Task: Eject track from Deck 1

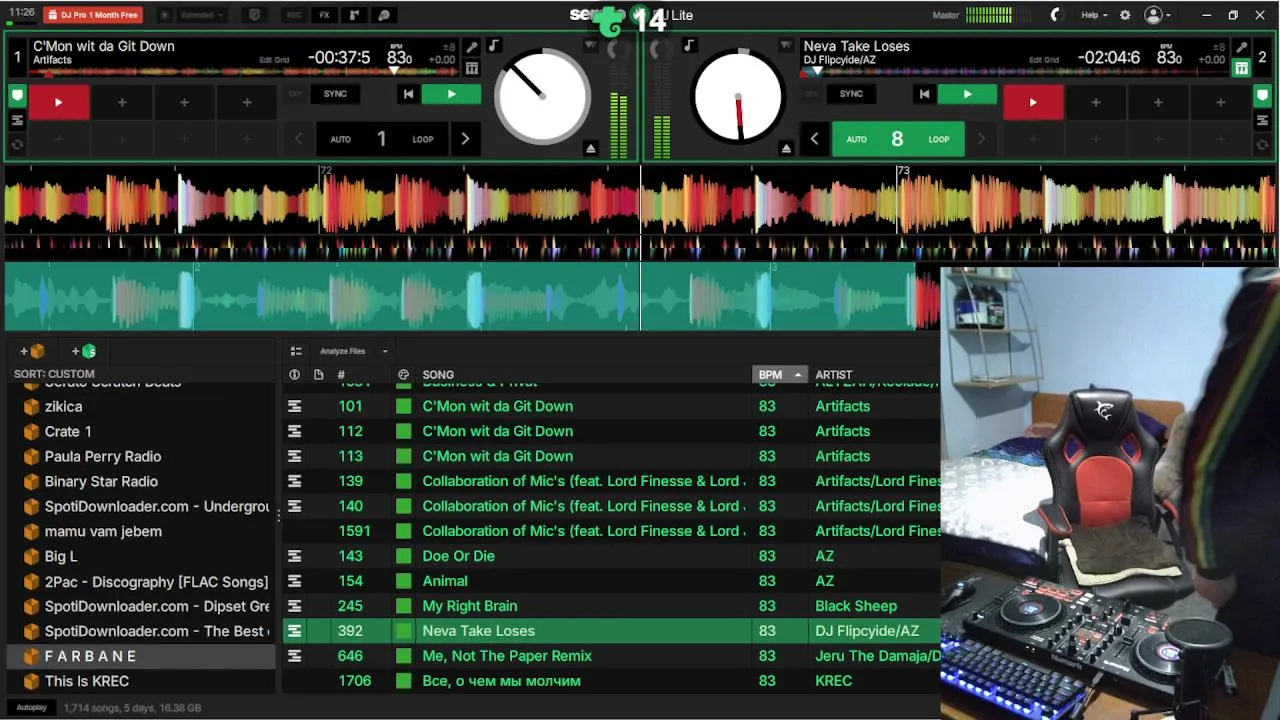Action: click(x=591, y=148)
